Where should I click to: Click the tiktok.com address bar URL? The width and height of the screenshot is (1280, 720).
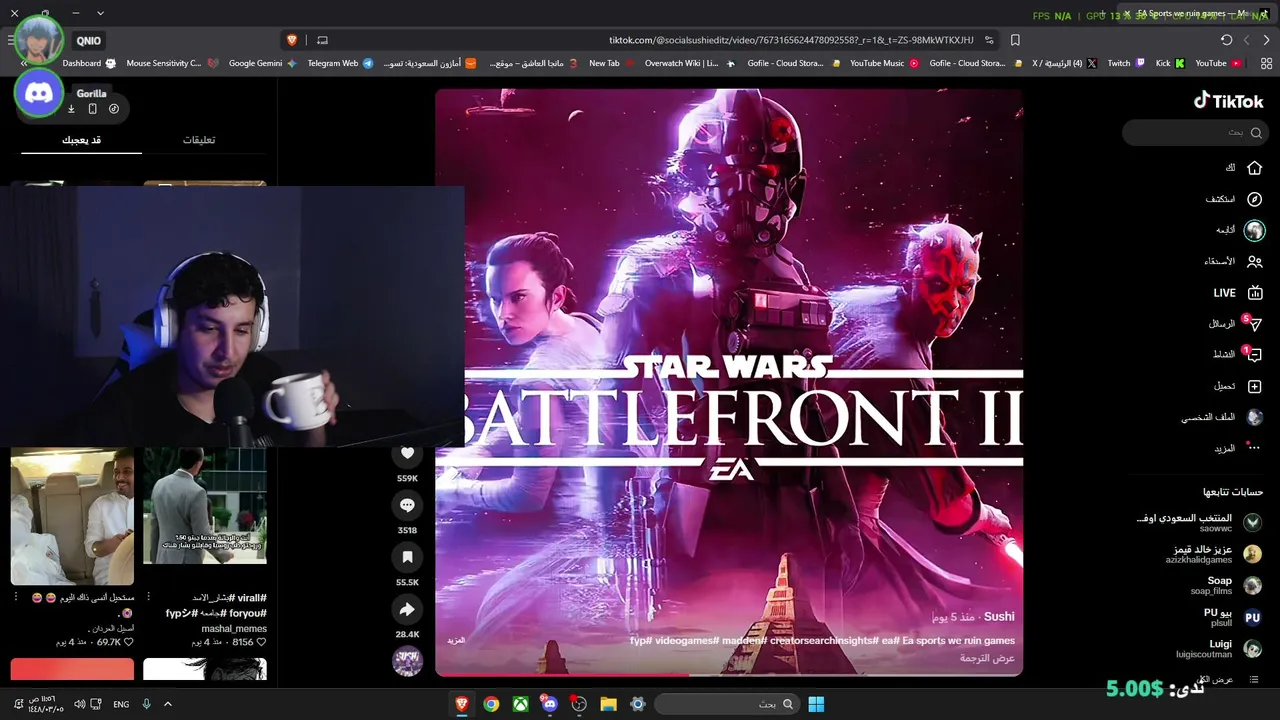tap(791, 40)
